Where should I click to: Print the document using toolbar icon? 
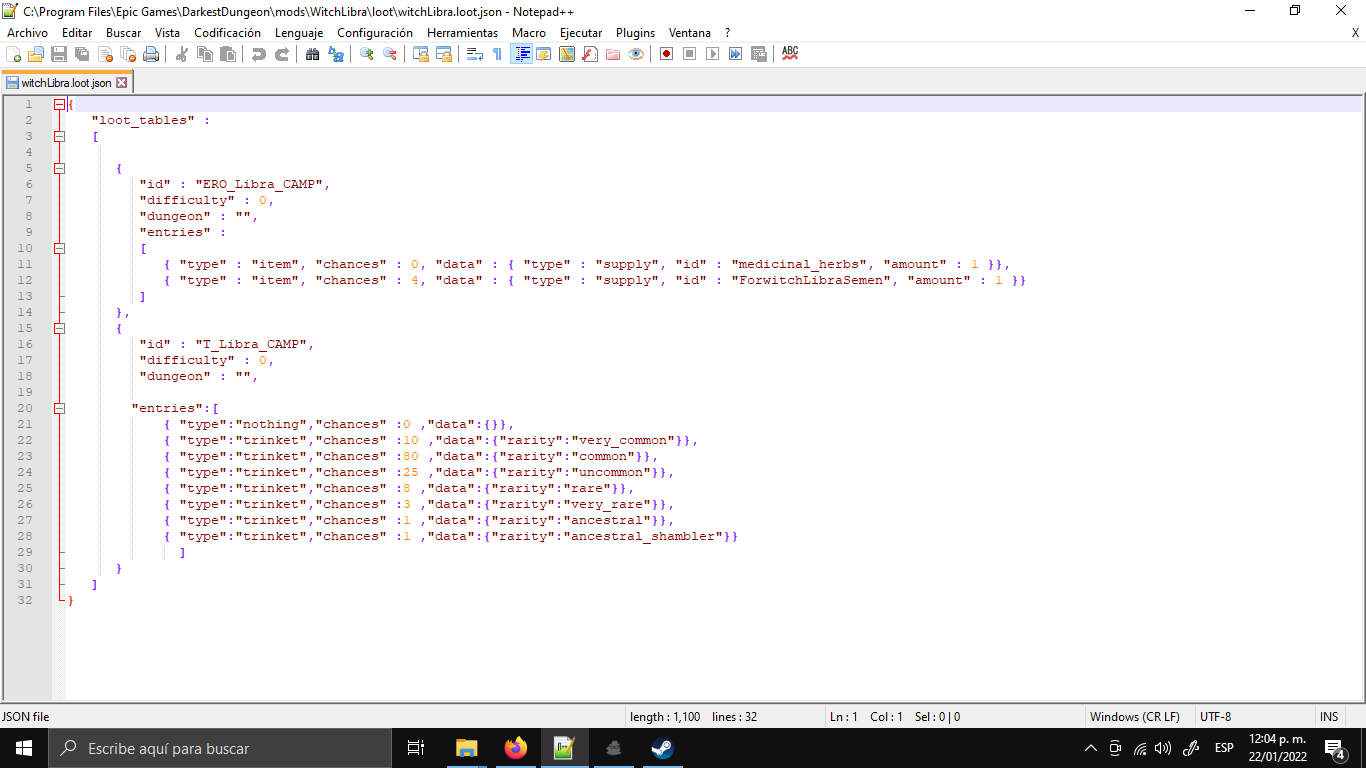tap(151, 54)
